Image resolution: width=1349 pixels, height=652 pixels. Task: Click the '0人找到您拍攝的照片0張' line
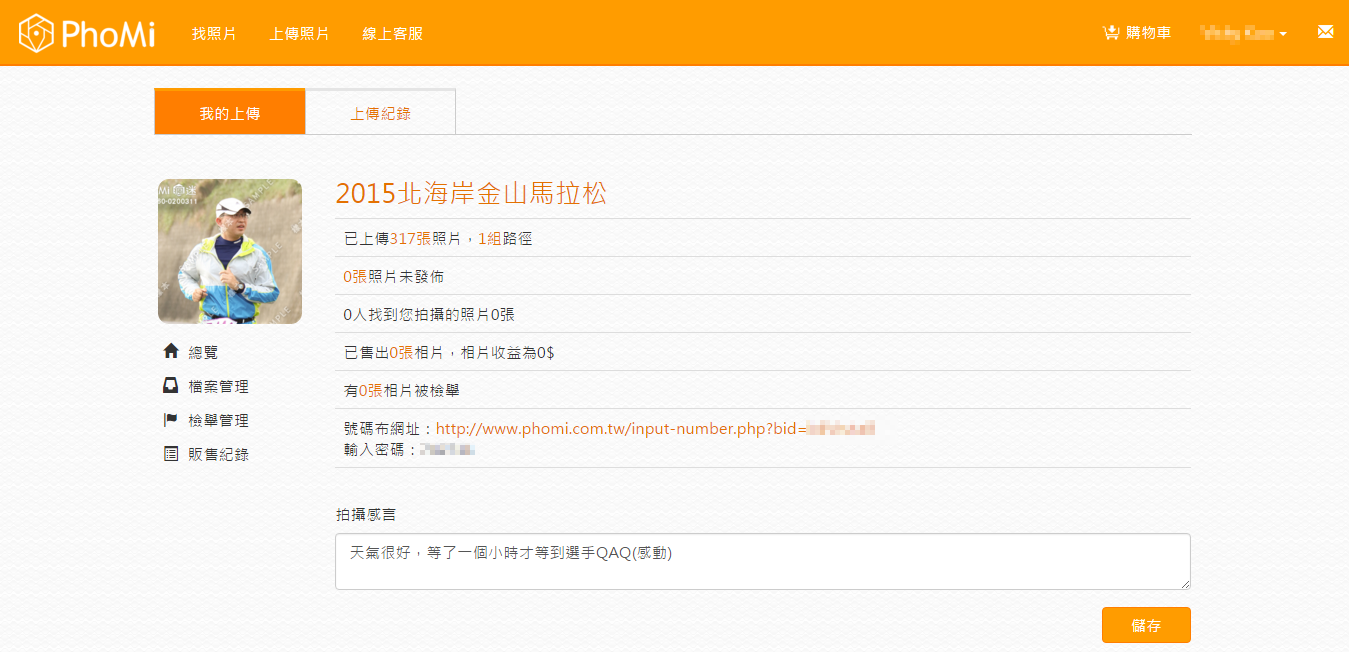pos(429,315)
